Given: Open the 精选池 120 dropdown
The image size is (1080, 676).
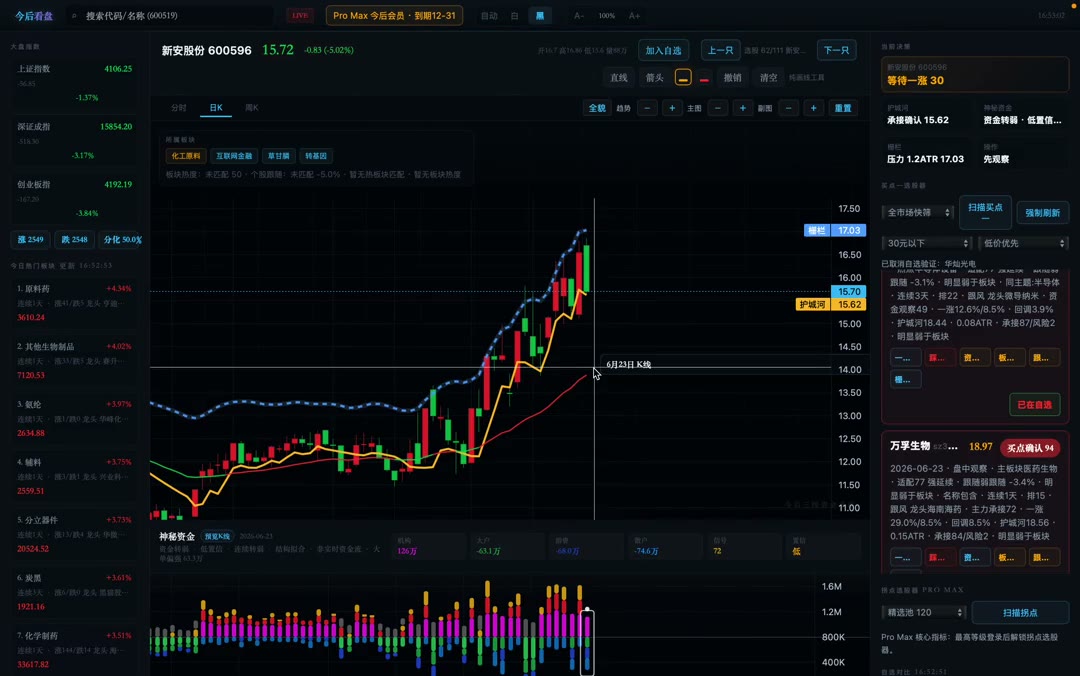Looking at the screenshot, I should click(924, 612).
